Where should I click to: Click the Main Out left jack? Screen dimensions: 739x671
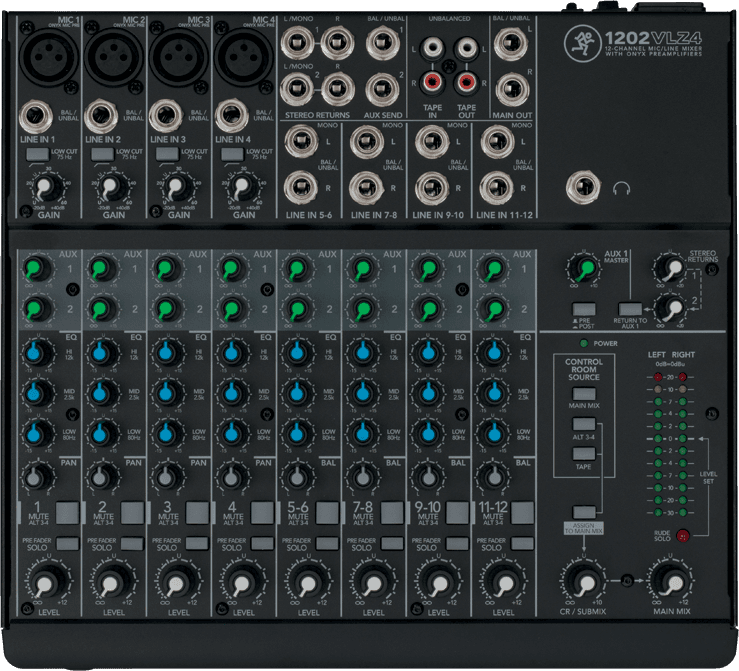tap(509, 42)
